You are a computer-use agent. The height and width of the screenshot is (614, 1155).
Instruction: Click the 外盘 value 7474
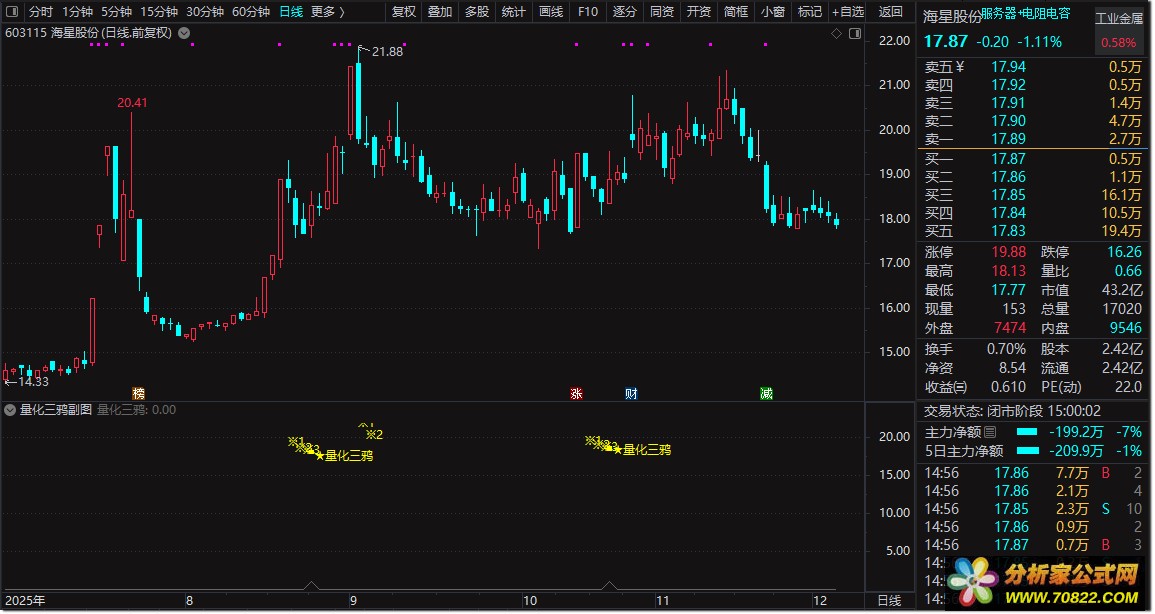1010,328
